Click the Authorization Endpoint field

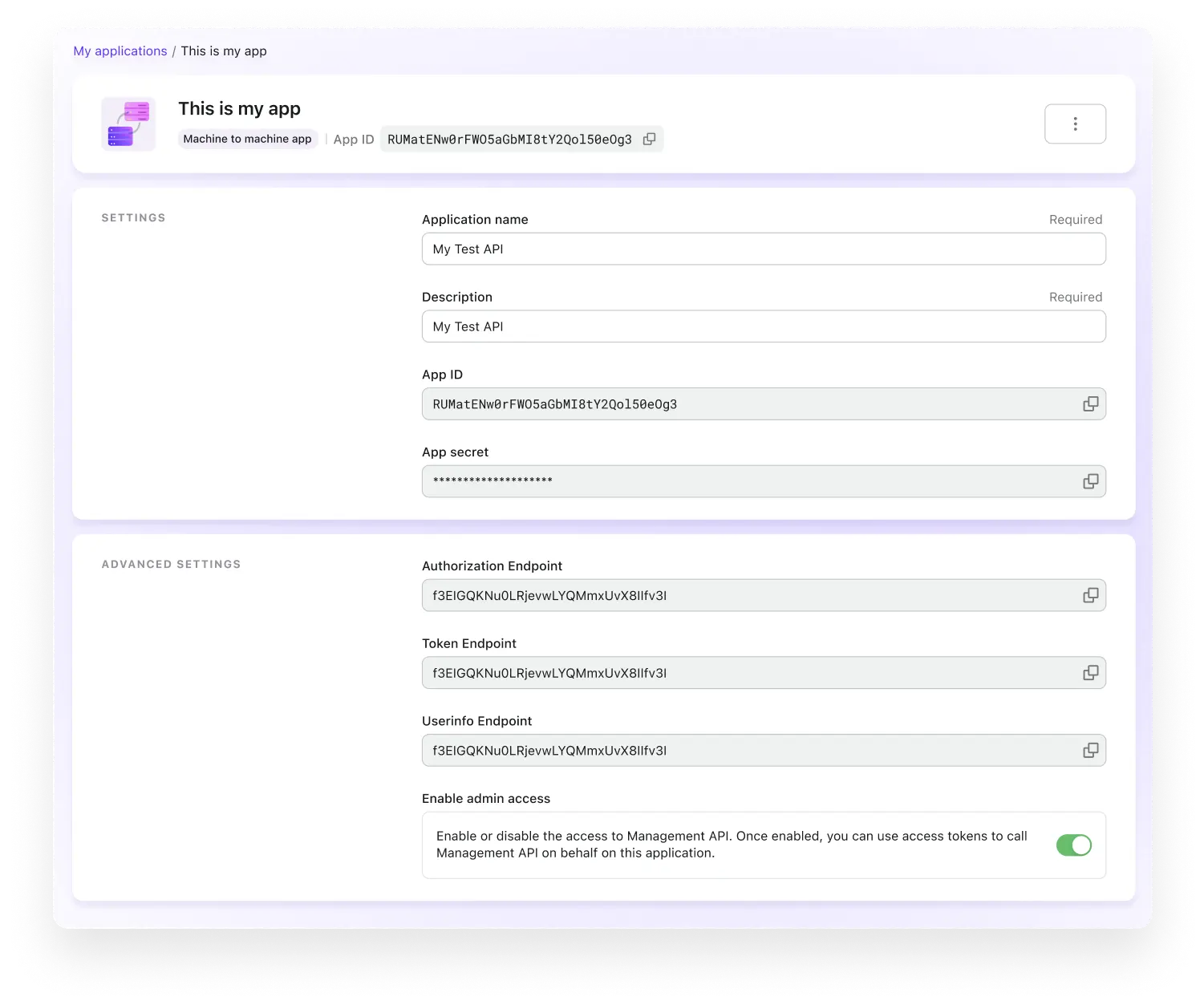point(746,595)
